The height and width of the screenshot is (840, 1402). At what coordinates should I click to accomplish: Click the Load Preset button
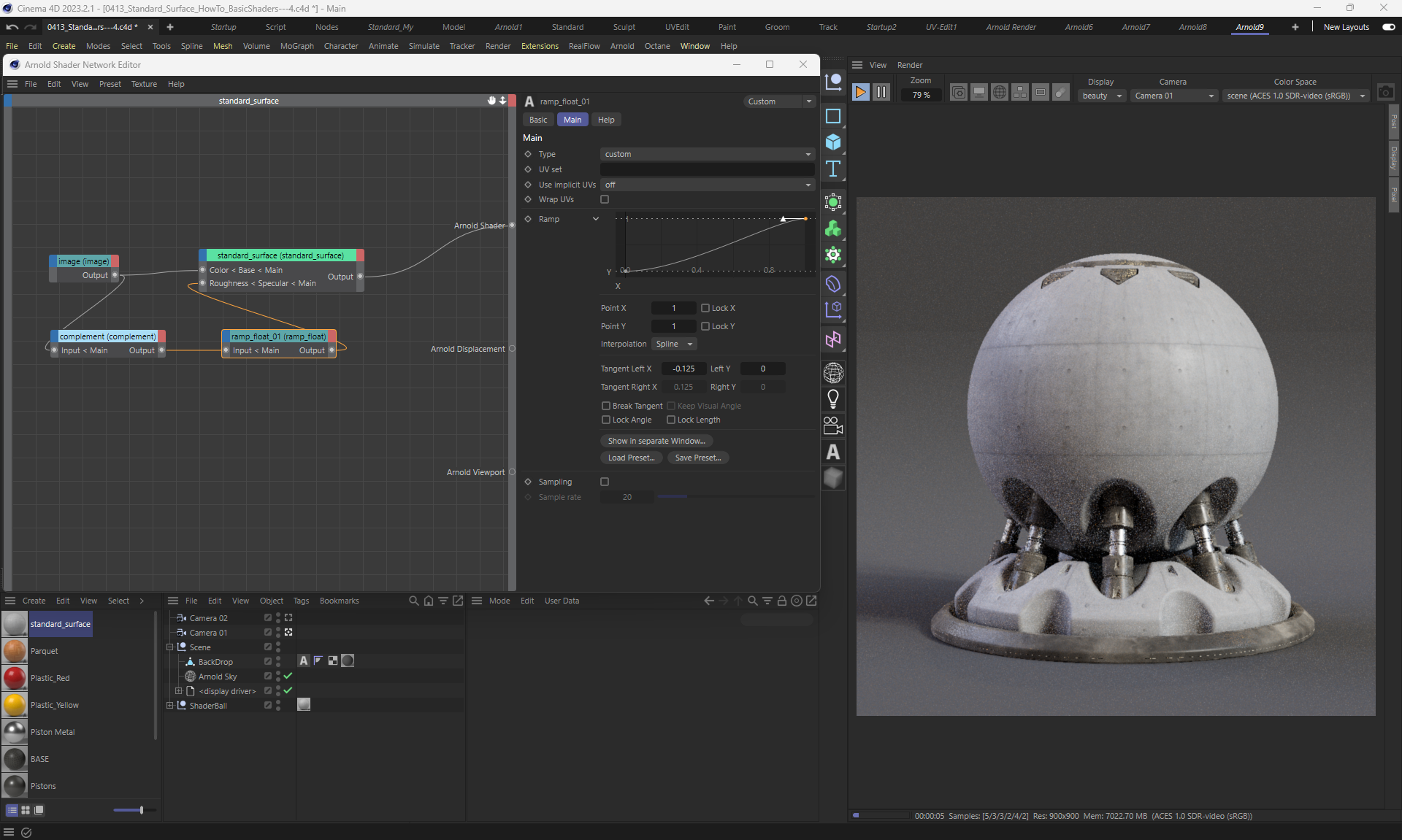631,458
